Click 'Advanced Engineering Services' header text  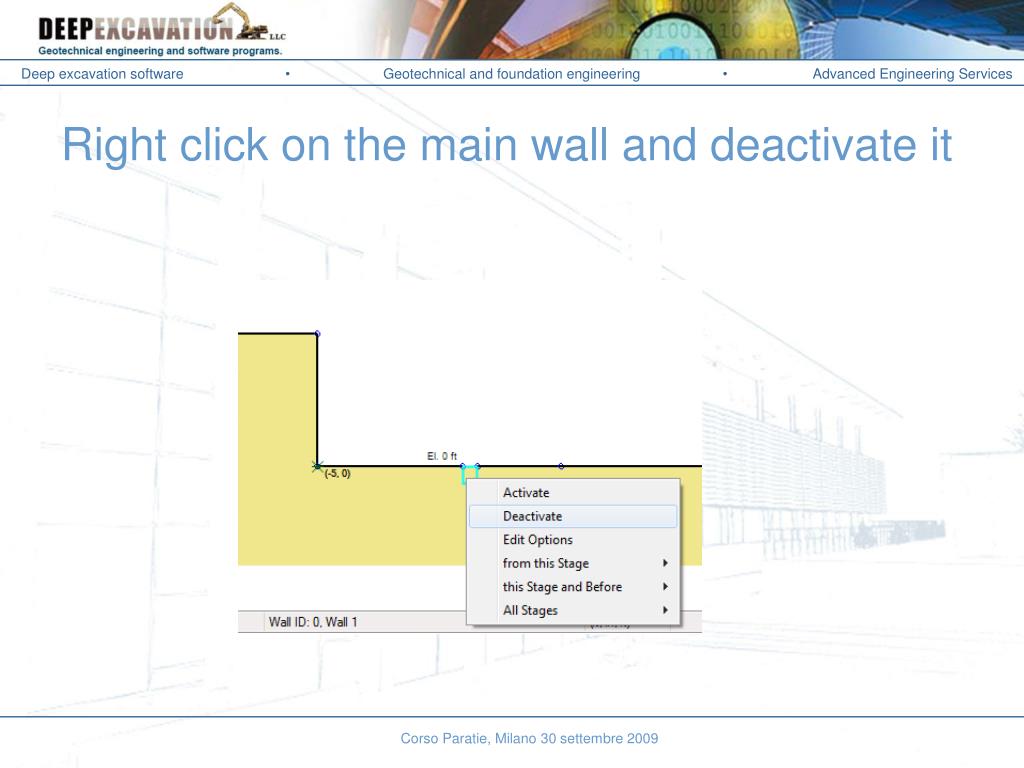(x=912, y=74)
